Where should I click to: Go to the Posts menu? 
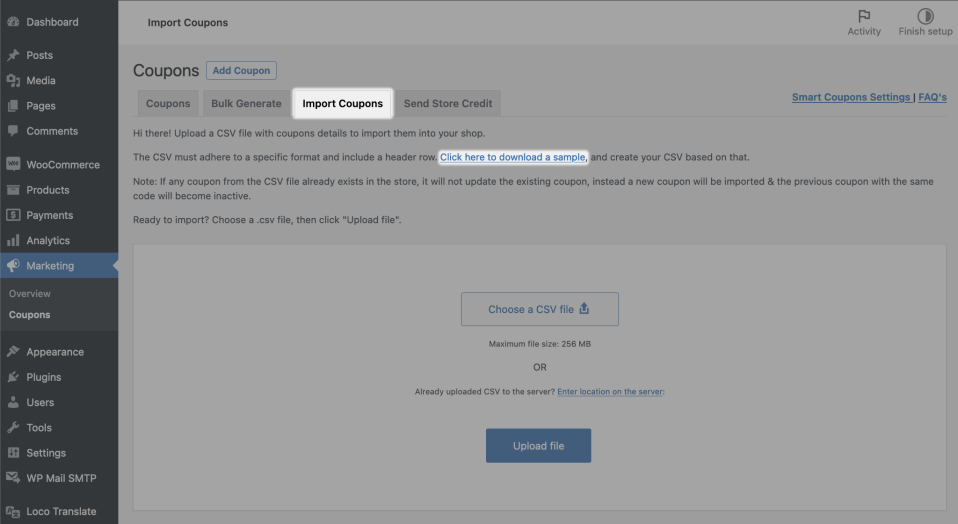(39, 55)
